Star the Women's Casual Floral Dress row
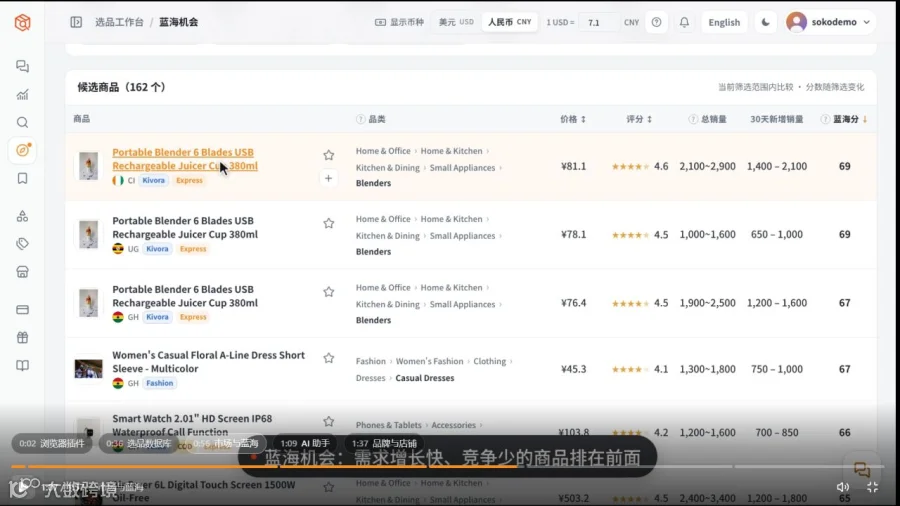Screen dimensions: 900x506 pyautogui.click(x=328, y=358)
